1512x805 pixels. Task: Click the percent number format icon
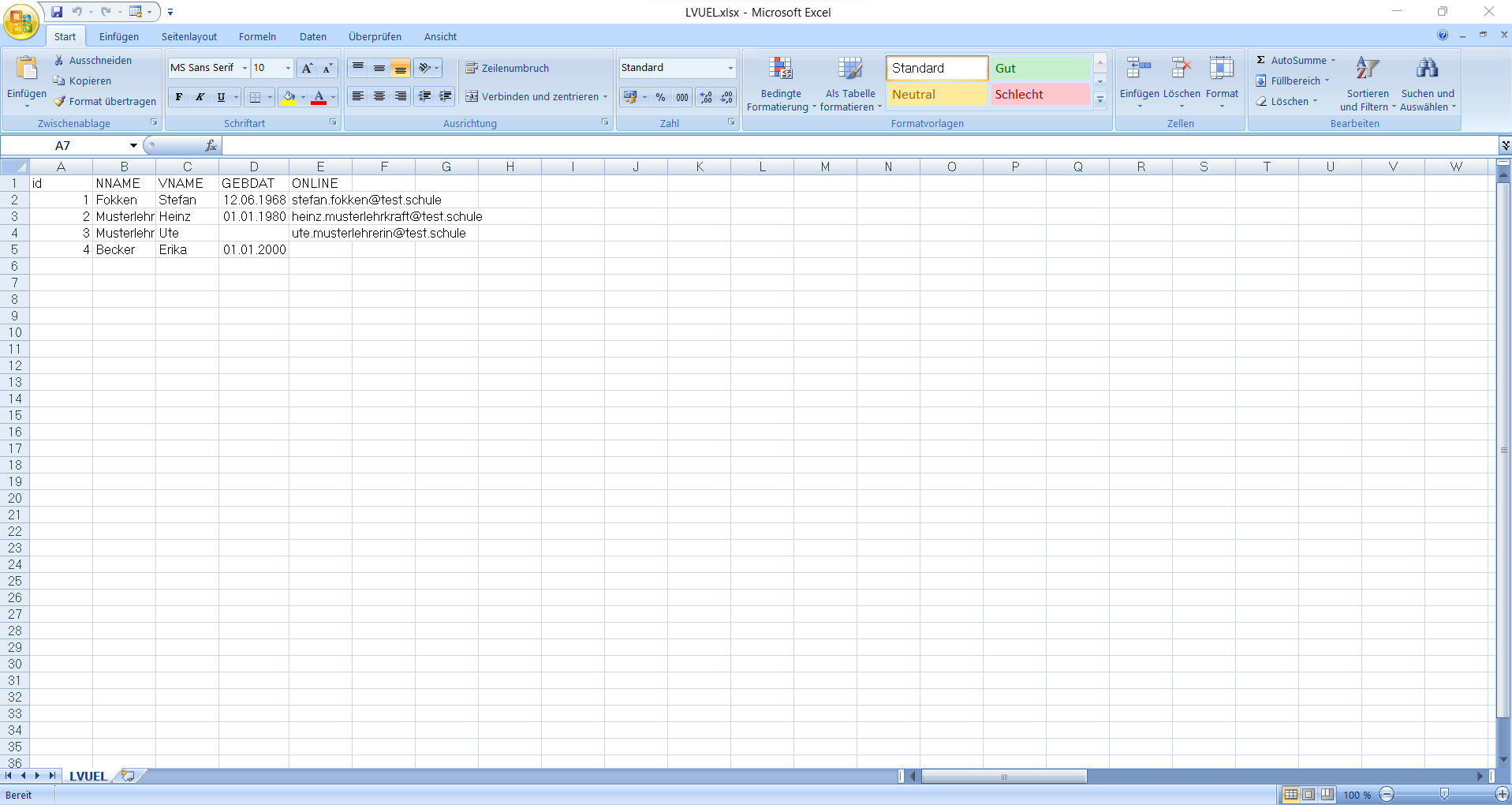coord(660,97)
